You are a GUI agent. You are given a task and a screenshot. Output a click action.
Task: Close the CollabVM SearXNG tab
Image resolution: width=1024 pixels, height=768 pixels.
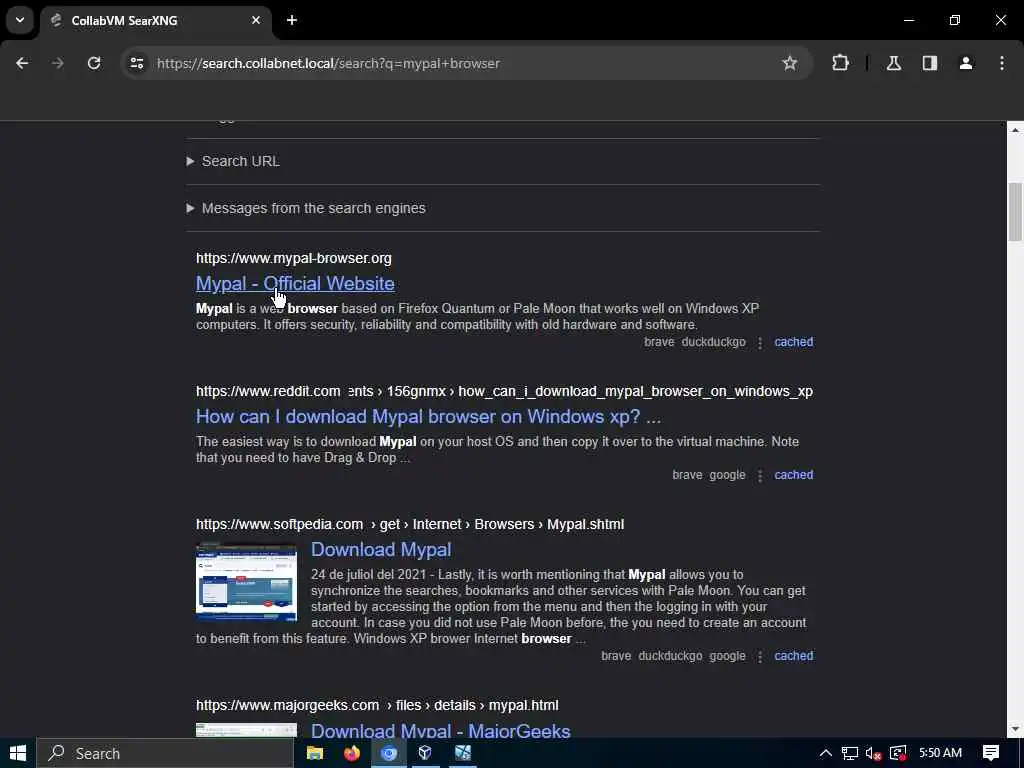pyautogui.click(x=256, y=20)
